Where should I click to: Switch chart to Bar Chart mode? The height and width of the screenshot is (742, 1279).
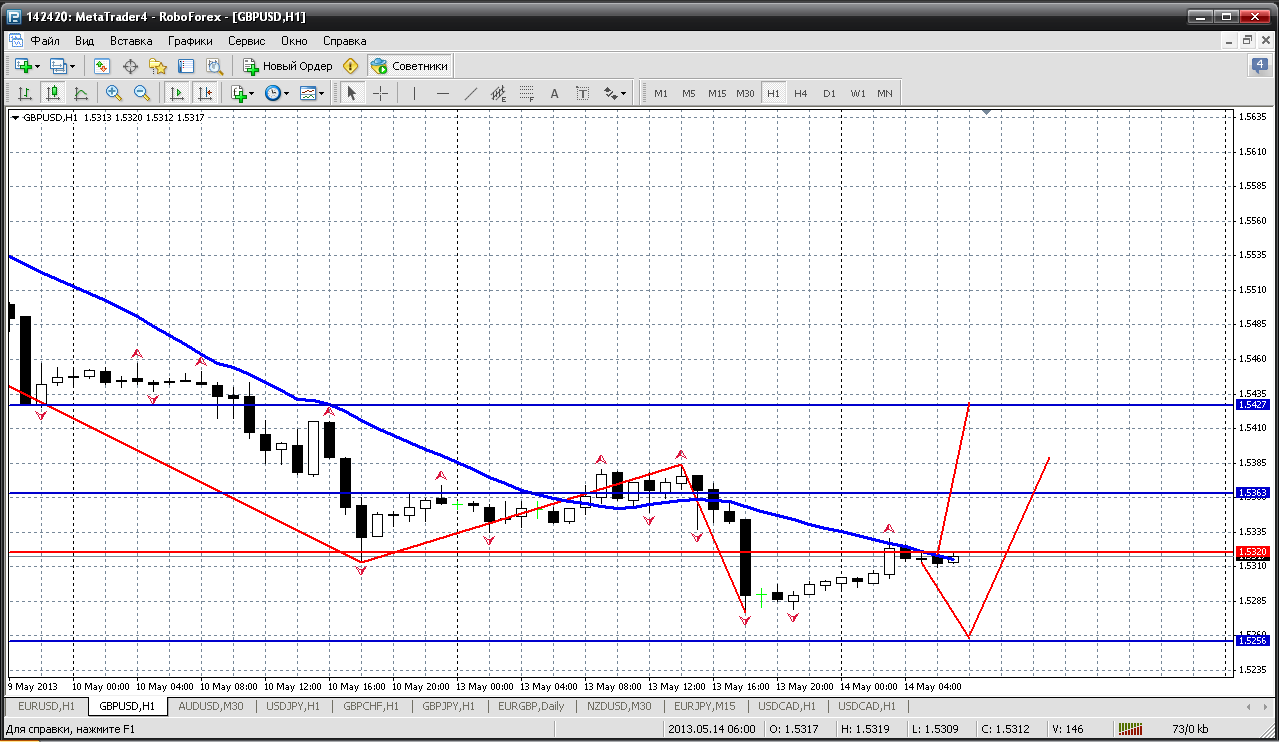25,93
